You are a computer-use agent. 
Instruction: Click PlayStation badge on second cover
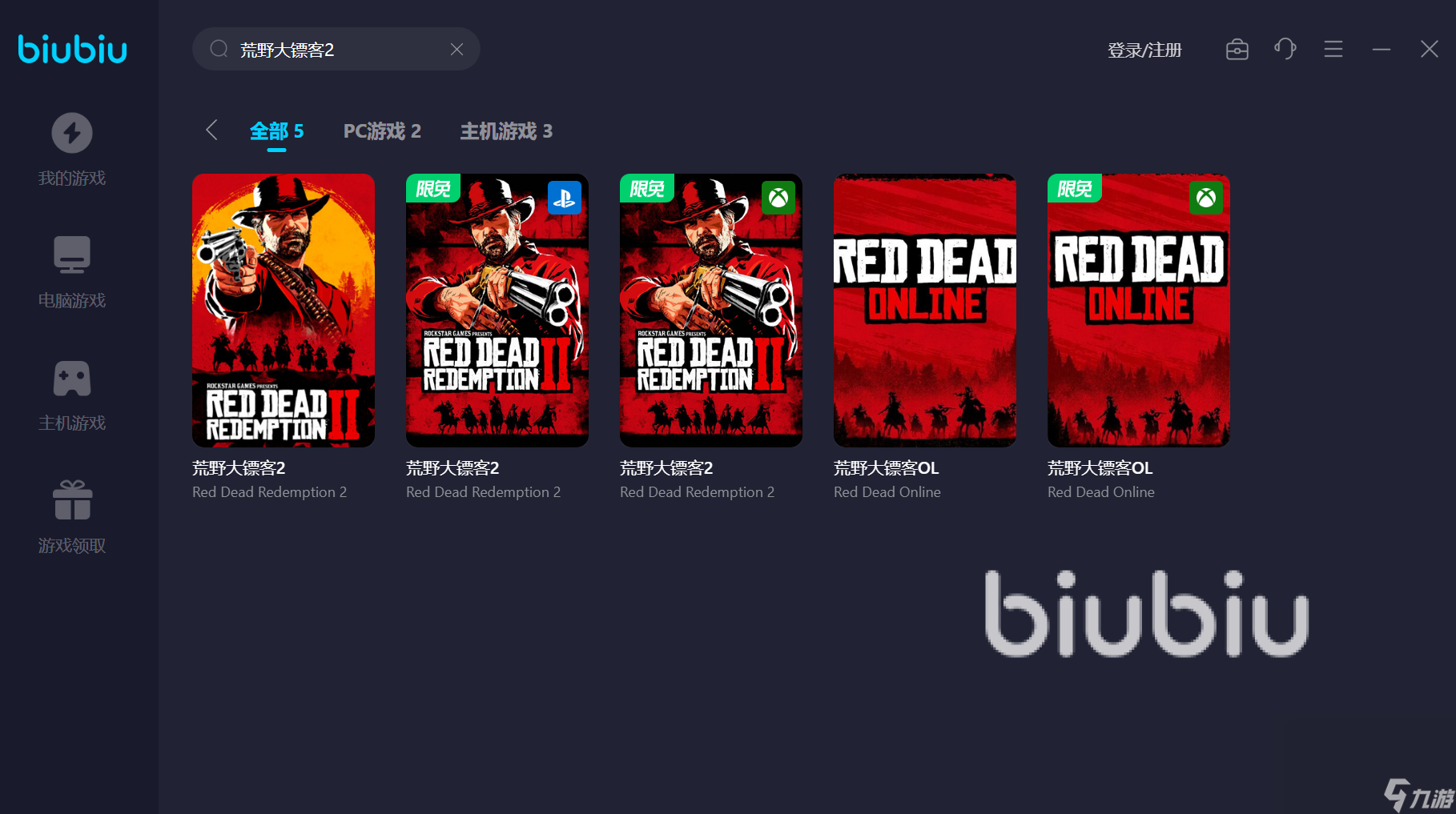pos(565,198)
